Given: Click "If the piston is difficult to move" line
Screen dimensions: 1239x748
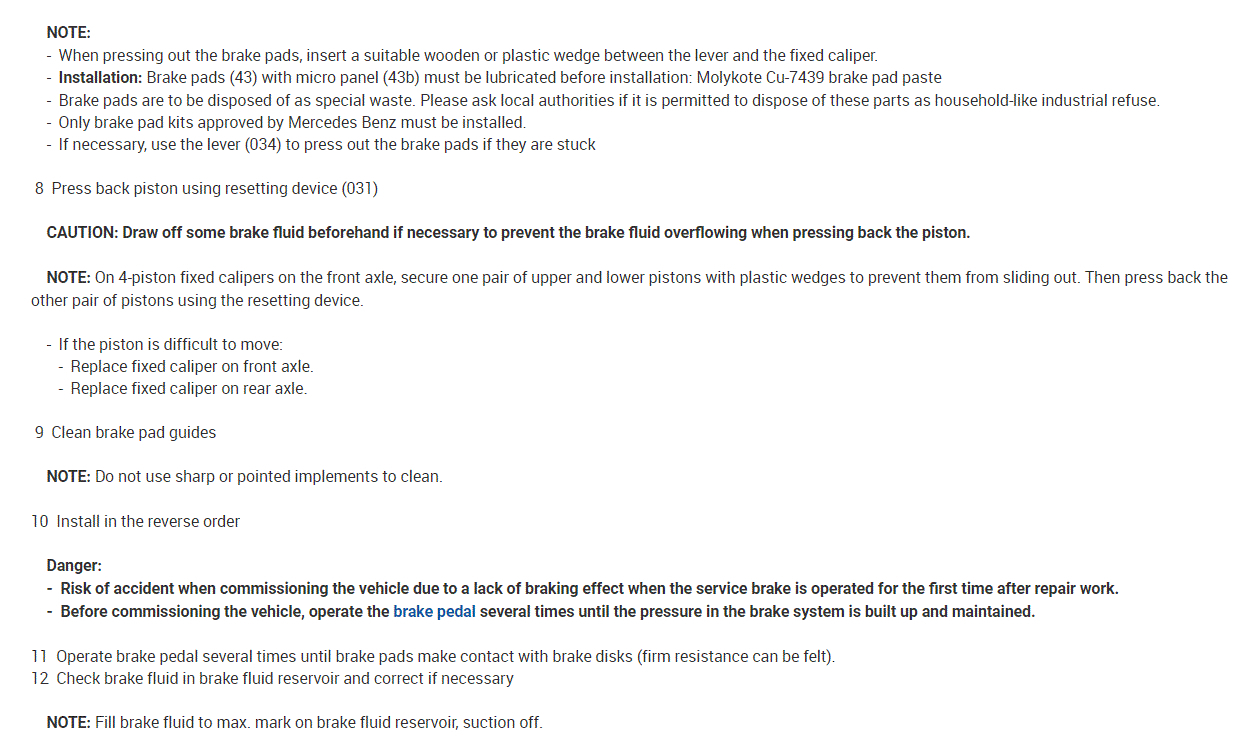Looking at the screenshot, I should click(x=170, y=344).
